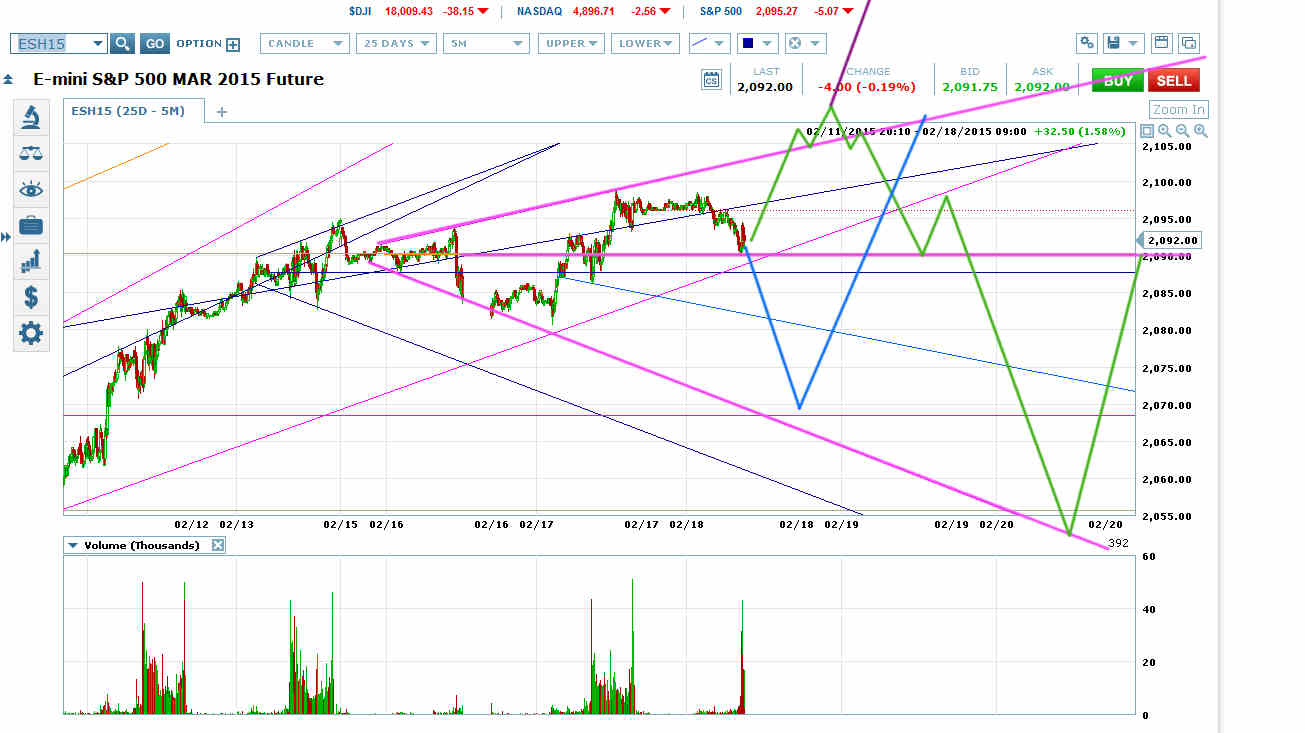Open the ESH15 symbol dropdown

[97, 43]
